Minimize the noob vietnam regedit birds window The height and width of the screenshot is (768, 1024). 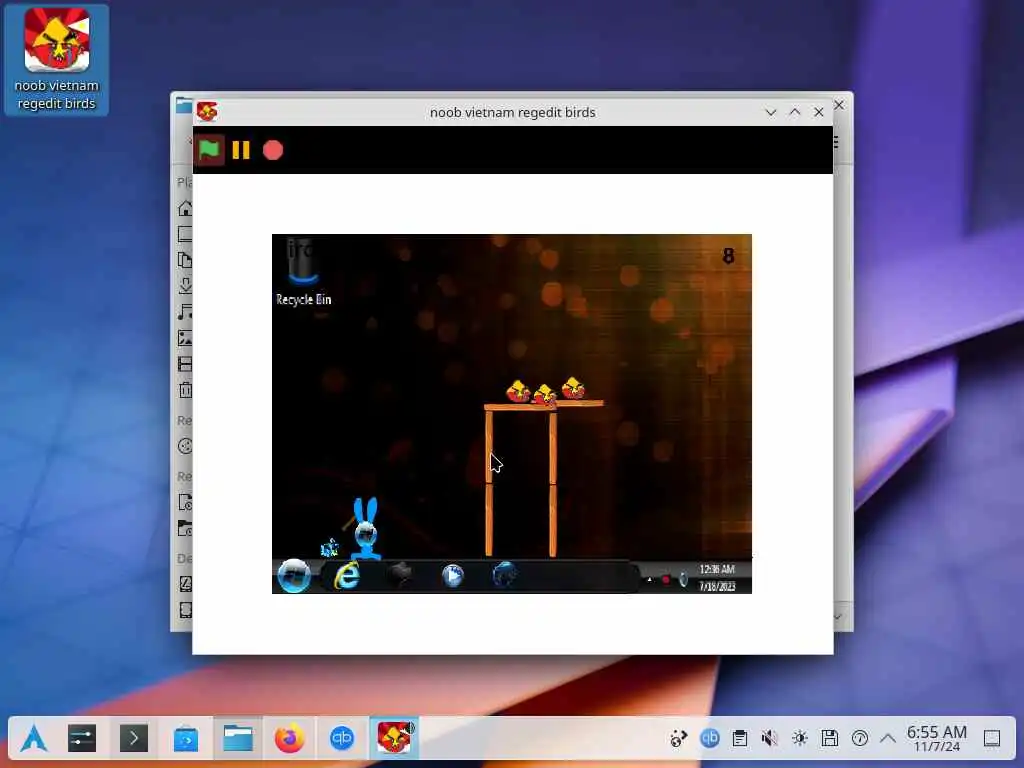click(x=771, y=112)
